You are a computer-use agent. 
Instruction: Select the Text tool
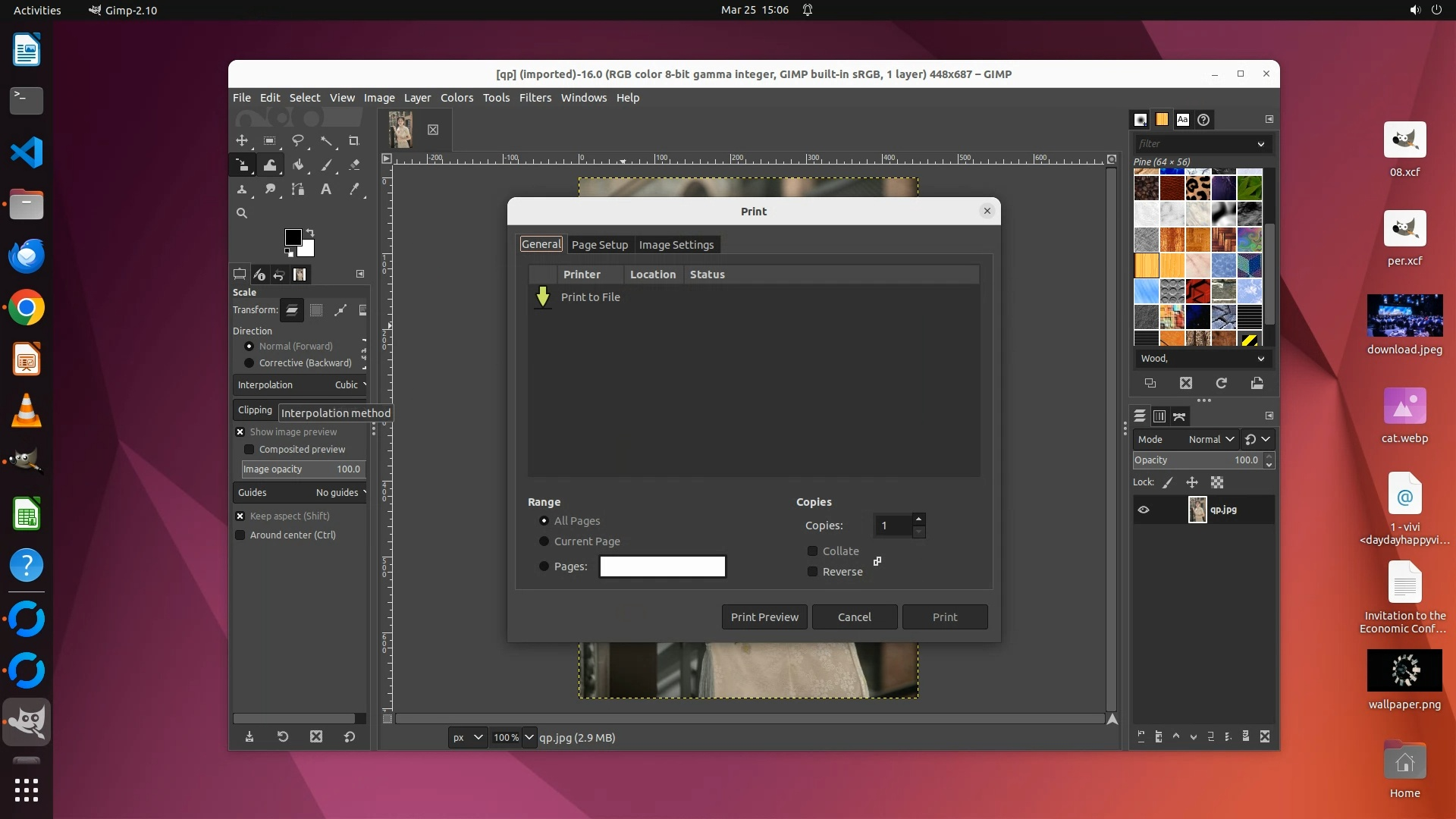pos(325,190)
